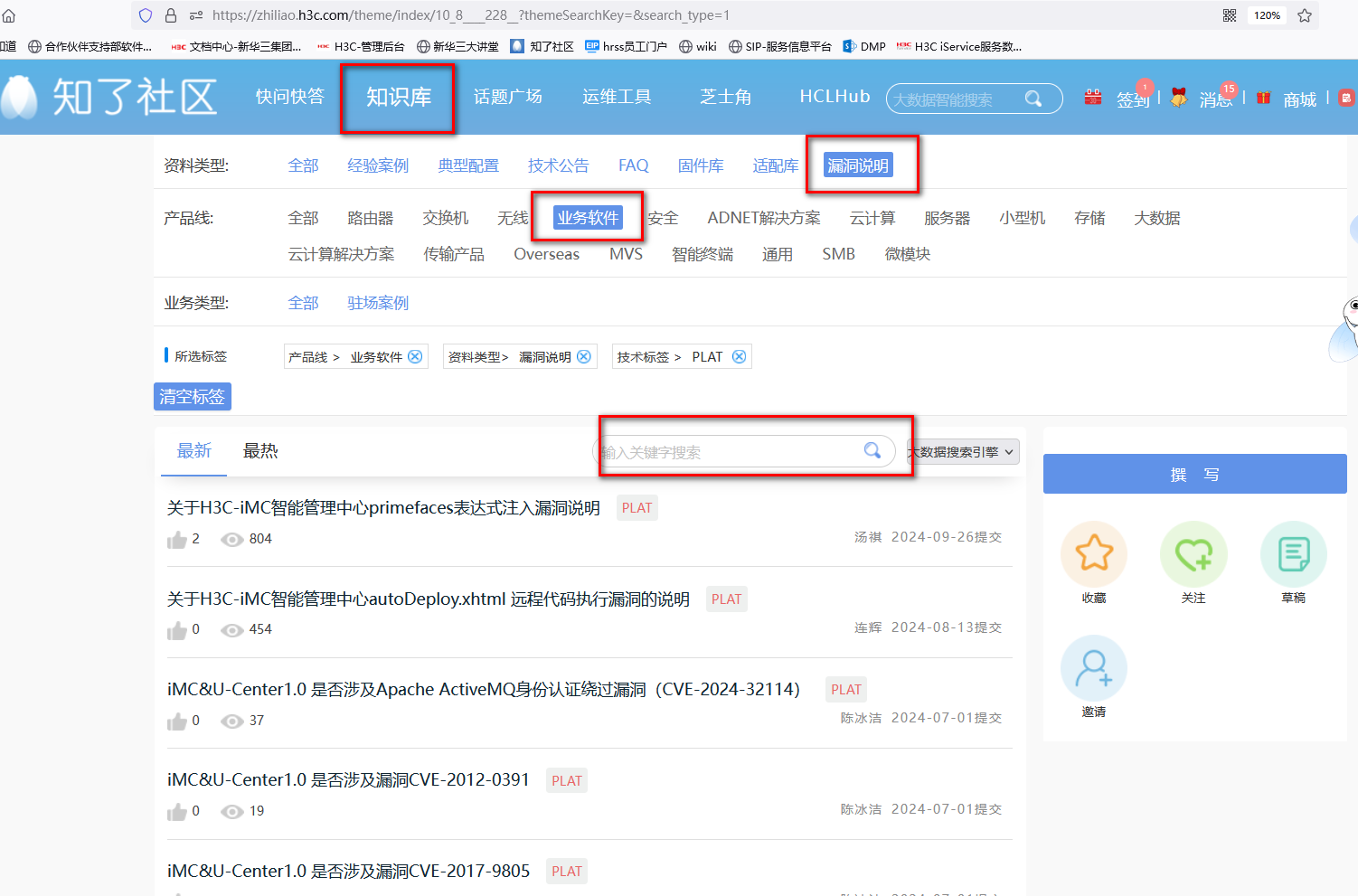
Task: Click the magnifier icon in header search
Action: pyautogui.click(x=1033, y=99)
